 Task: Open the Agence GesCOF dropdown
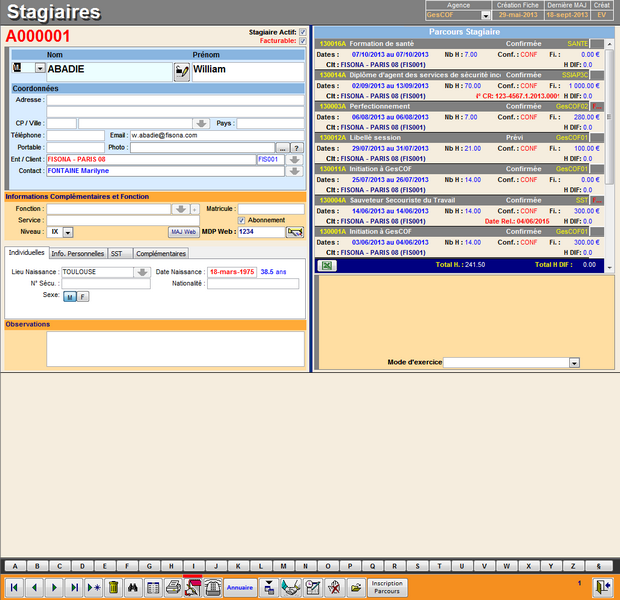point(486,15)
